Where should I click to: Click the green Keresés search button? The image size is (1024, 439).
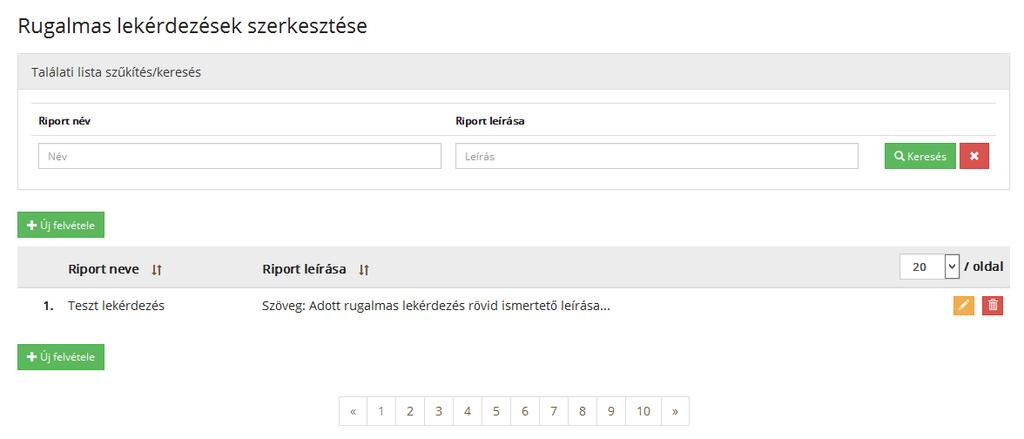tap(920, 156)
